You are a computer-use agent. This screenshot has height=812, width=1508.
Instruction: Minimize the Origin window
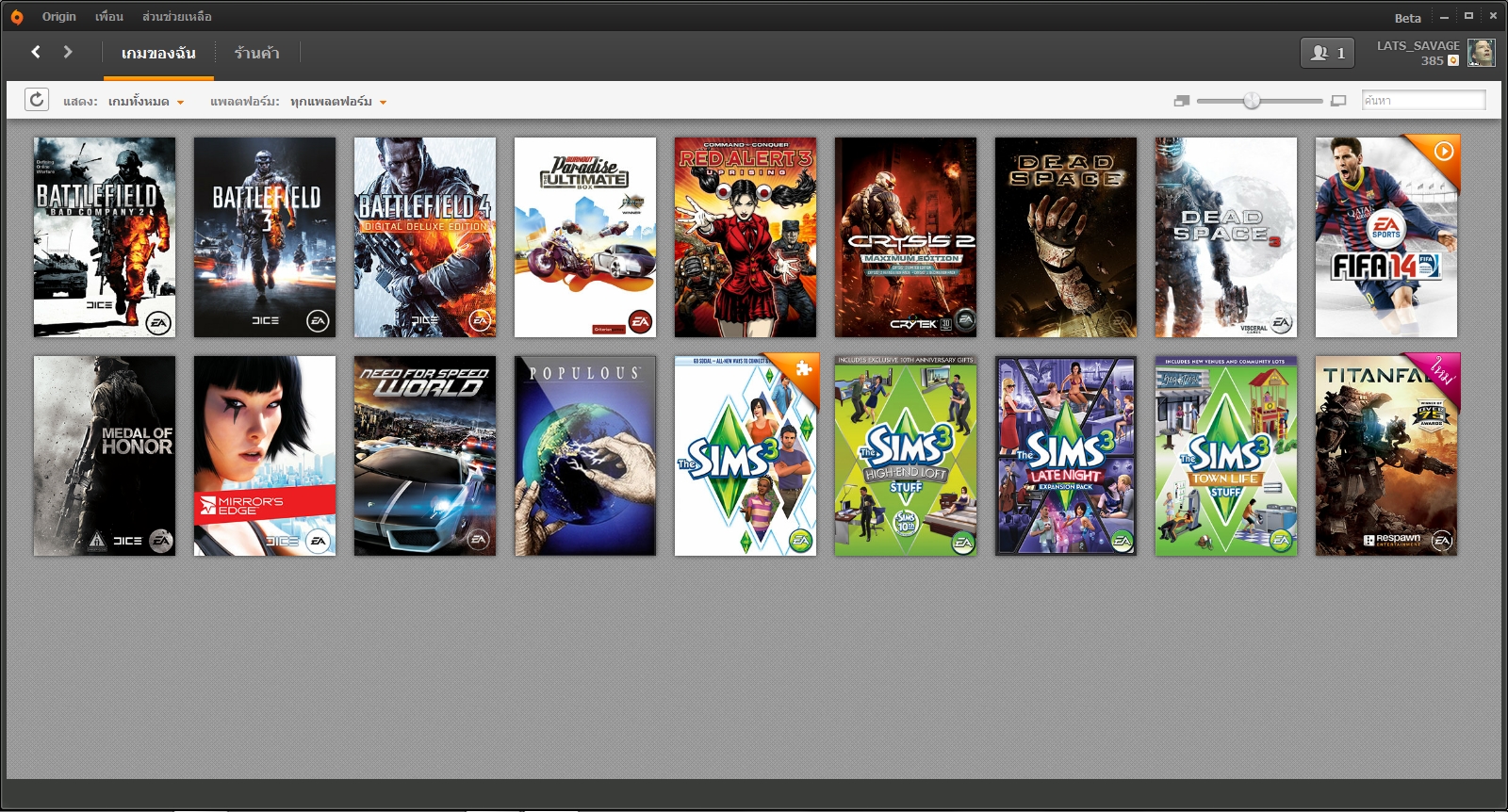pyautogui.click(x=1444, y=17)
